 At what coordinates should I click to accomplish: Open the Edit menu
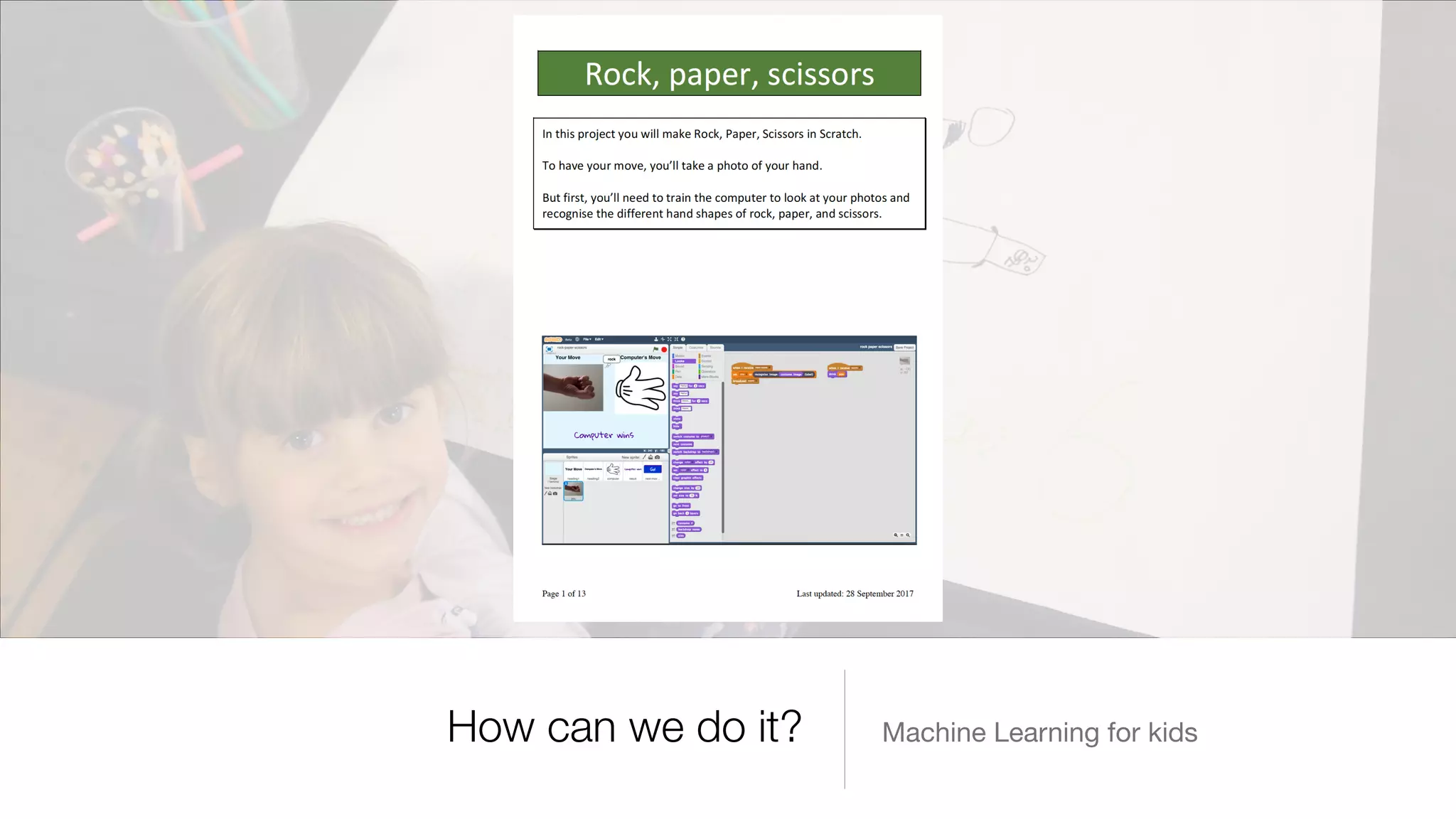[599, 339]
